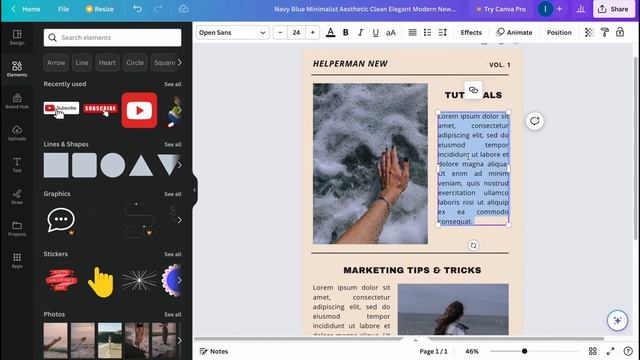Open the transparency control
This screenshot has height=360, width=640.
coord(589,32)
